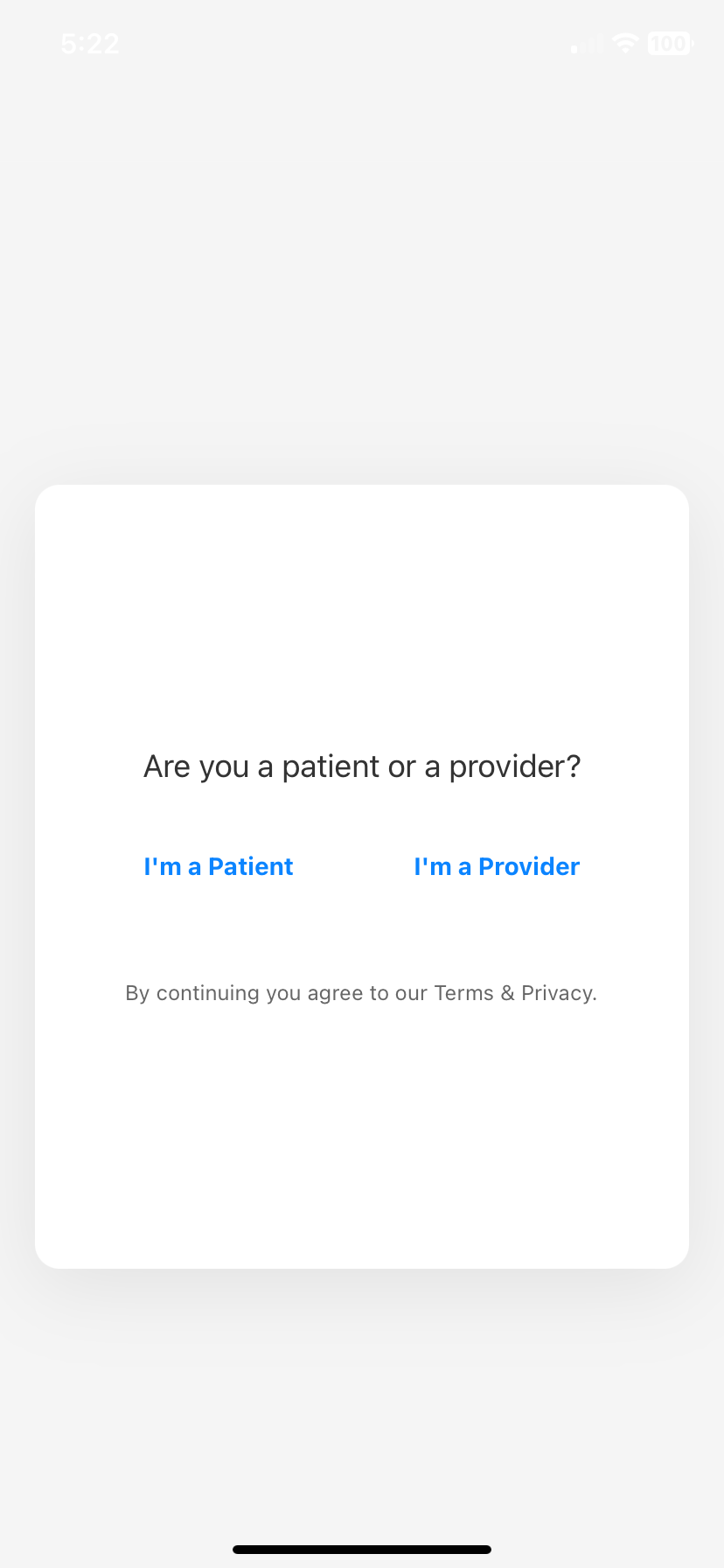Tap the Wi-Fi status icon
This screenshot has height=1568, width=724.
pos(625,43)
